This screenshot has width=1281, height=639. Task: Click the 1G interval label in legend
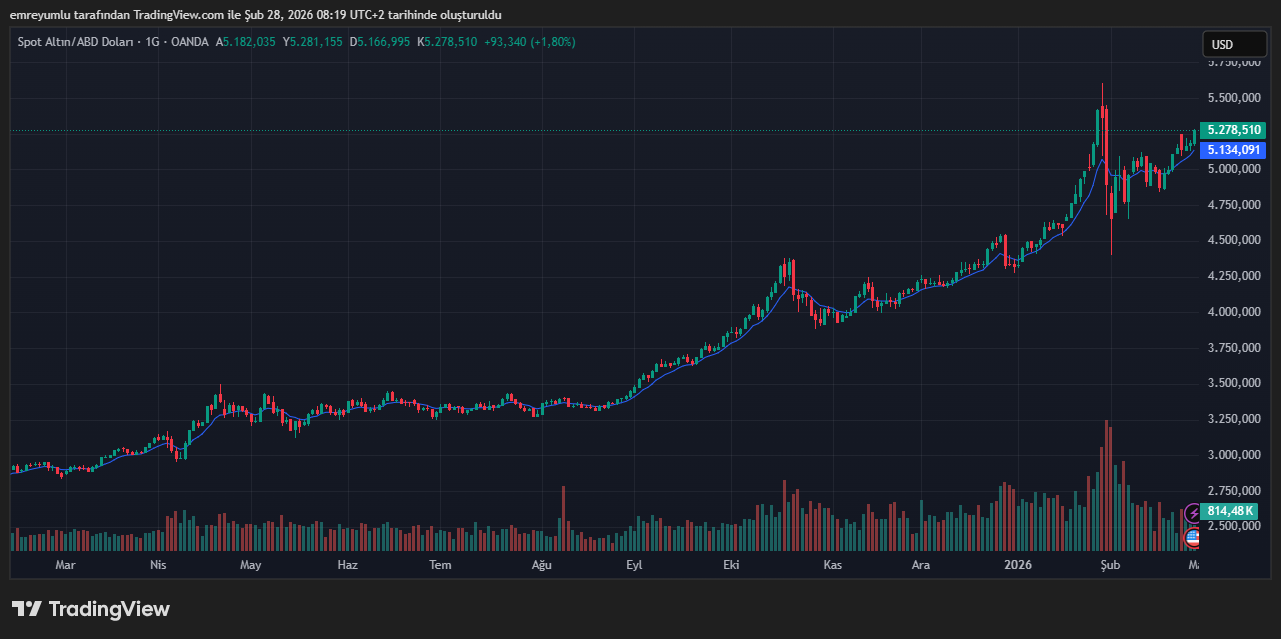[x=152, y=42]
